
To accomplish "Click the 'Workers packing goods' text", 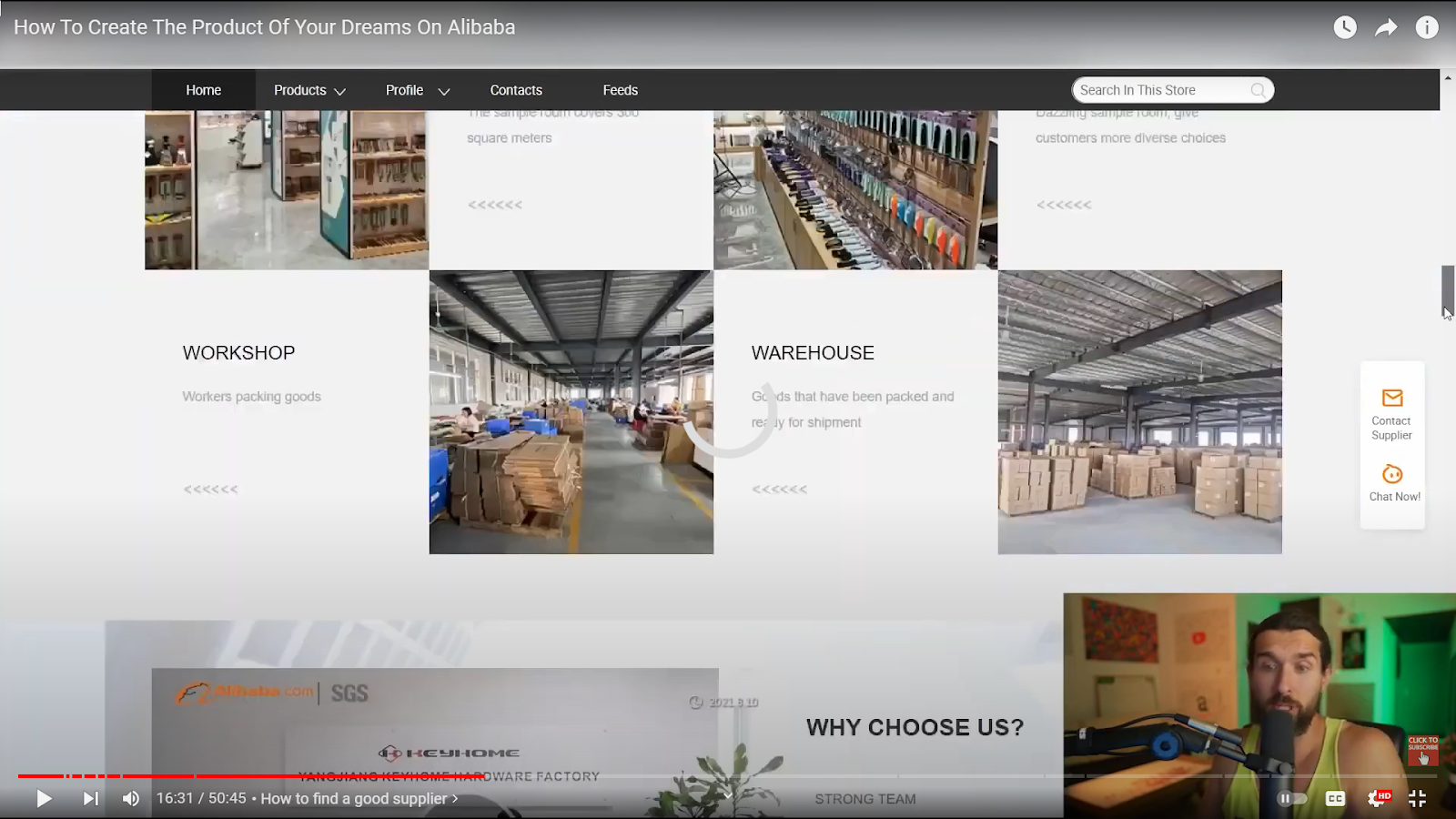I will [251, 397].
